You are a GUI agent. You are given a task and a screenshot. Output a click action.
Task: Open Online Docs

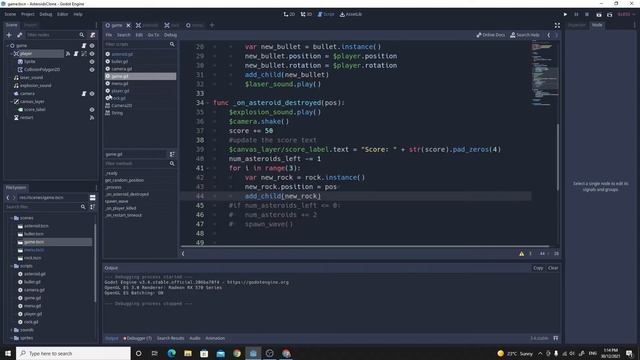[491, 35]
